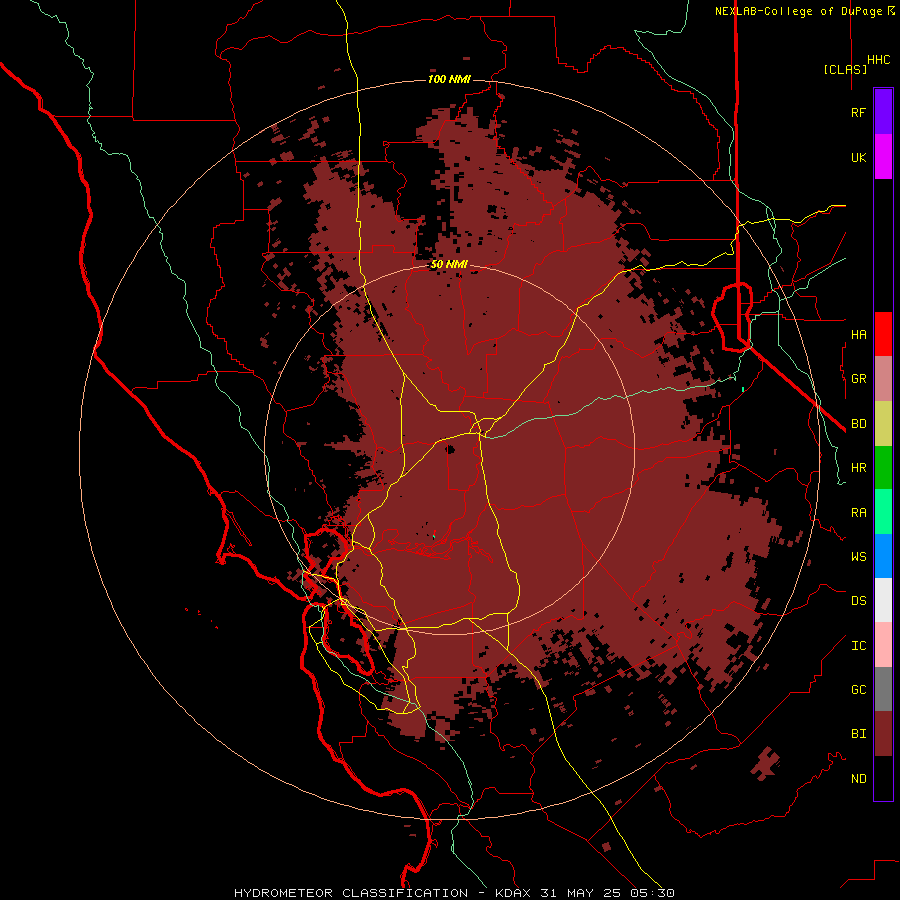Image resolution: width=900 pixels, height=900 pixels.
Task: Click the 100 NMI range ring label
Action: (449, 79)
